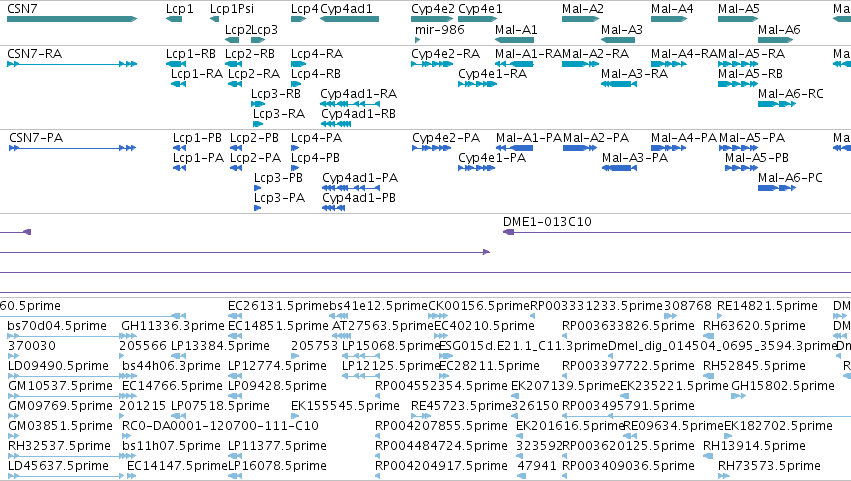Click EST EC26131.5prime
This screenshot has width=851, height=481.
tap(278, 306)
